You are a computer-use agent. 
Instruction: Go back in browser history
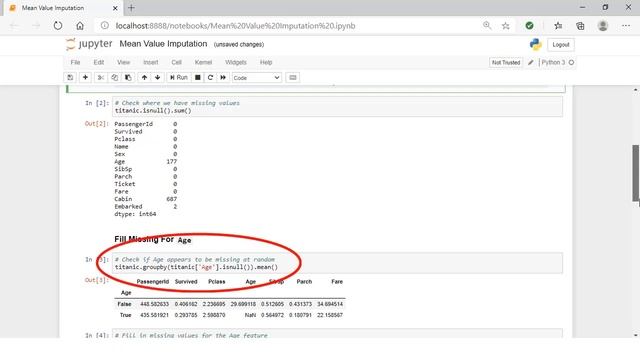pyautogui.click(x=14, y=26)
